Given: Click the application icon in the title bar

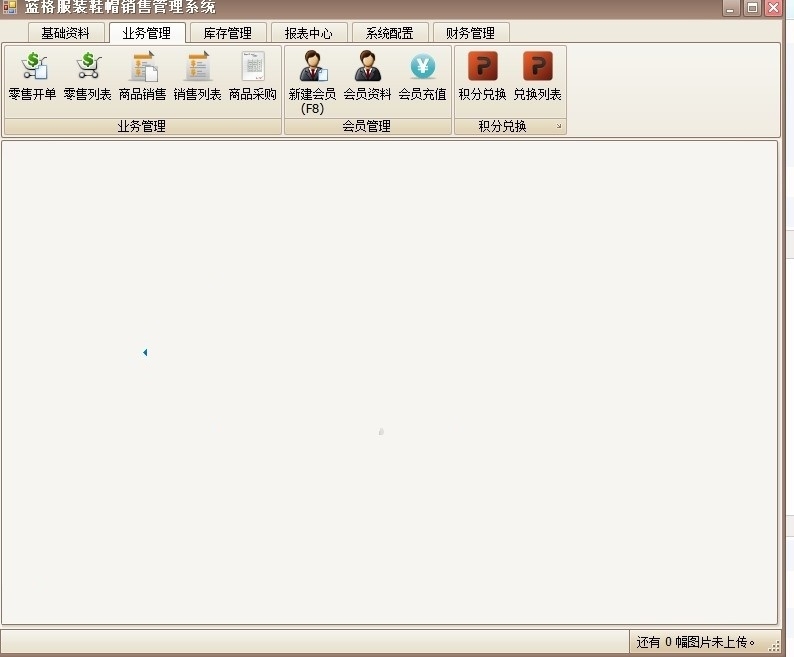Looking at the screenshot, I should 11,7.
